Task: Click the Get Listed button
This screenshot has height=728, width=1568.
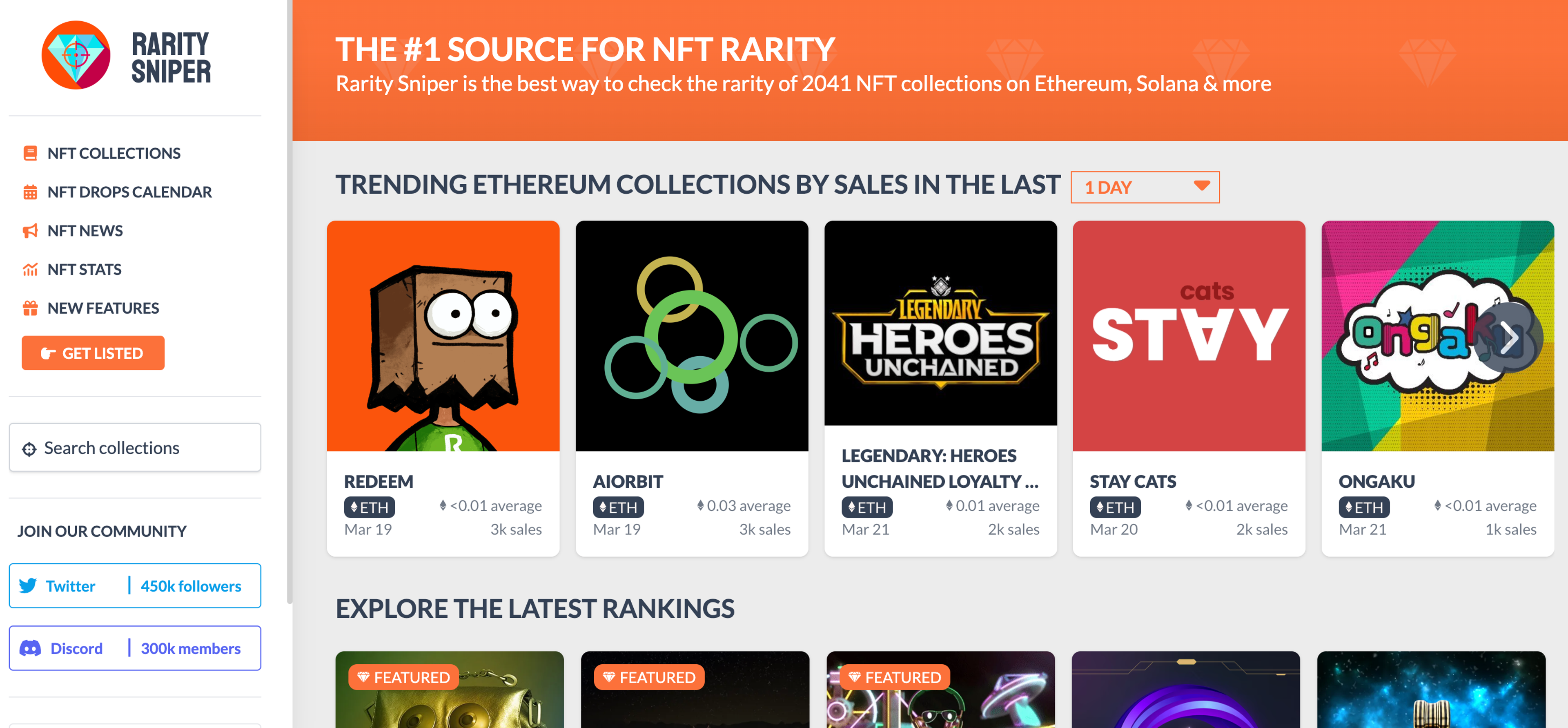Action: click(93, 353)
